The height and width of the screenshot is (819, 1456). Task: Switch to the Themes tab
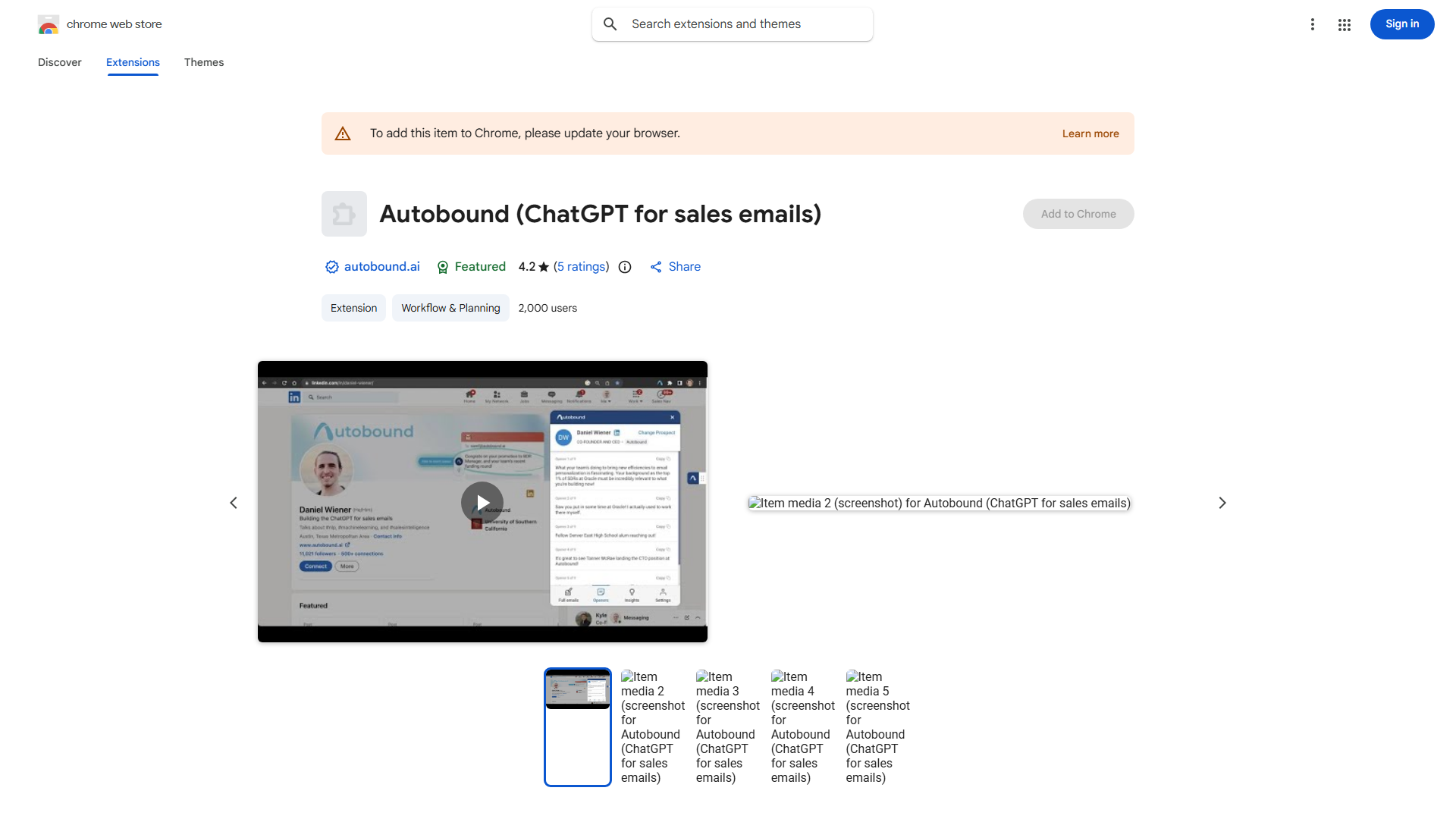(203, 62)
